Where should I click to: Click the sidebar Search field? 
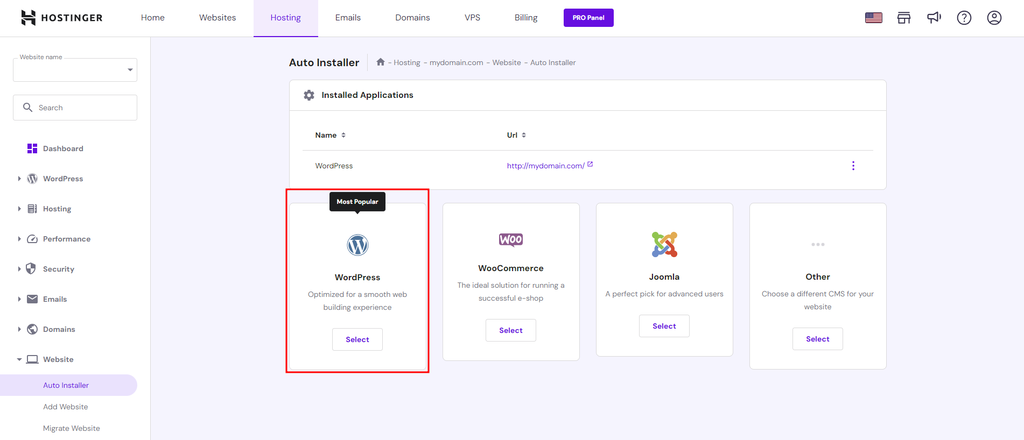click(75, 108)
